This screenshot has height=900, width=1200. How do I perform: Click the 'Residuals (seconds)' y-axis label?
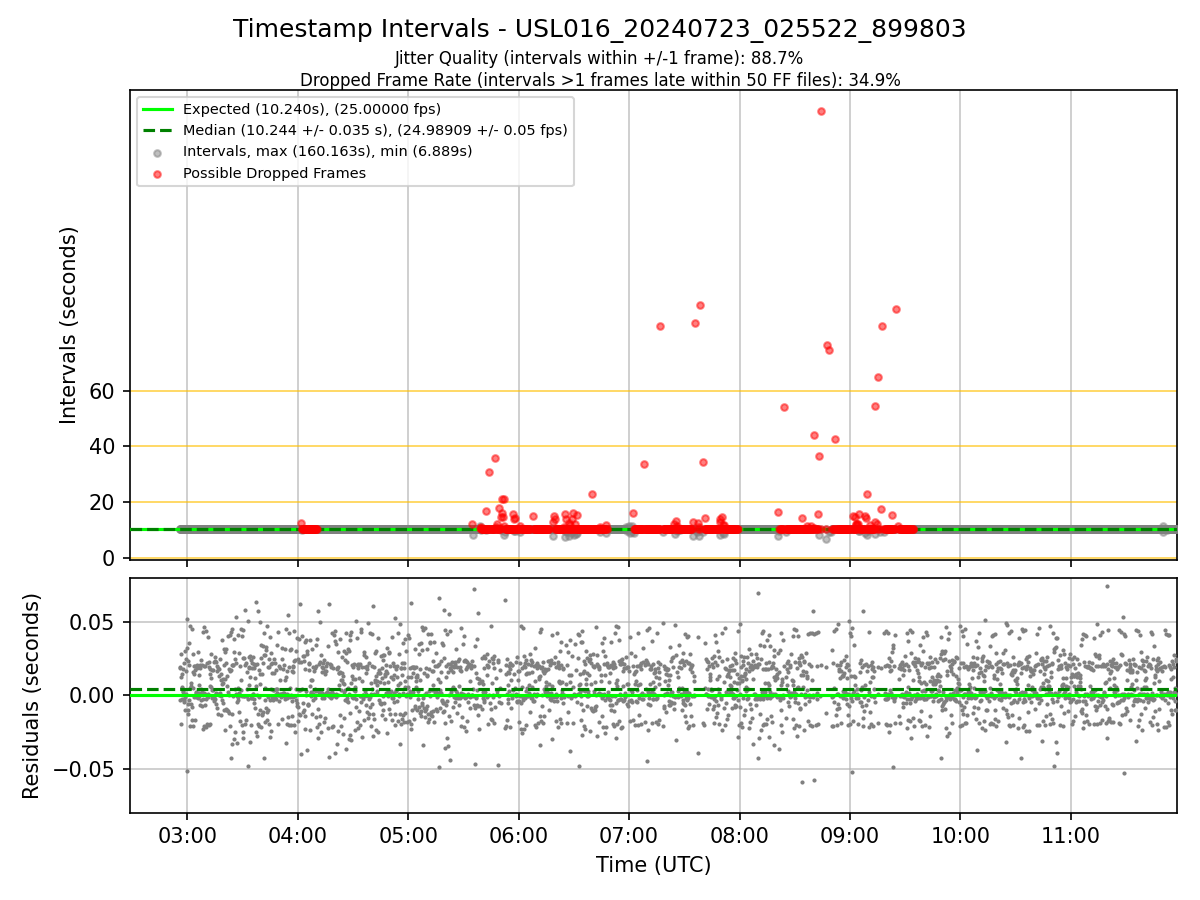[32, 696]
